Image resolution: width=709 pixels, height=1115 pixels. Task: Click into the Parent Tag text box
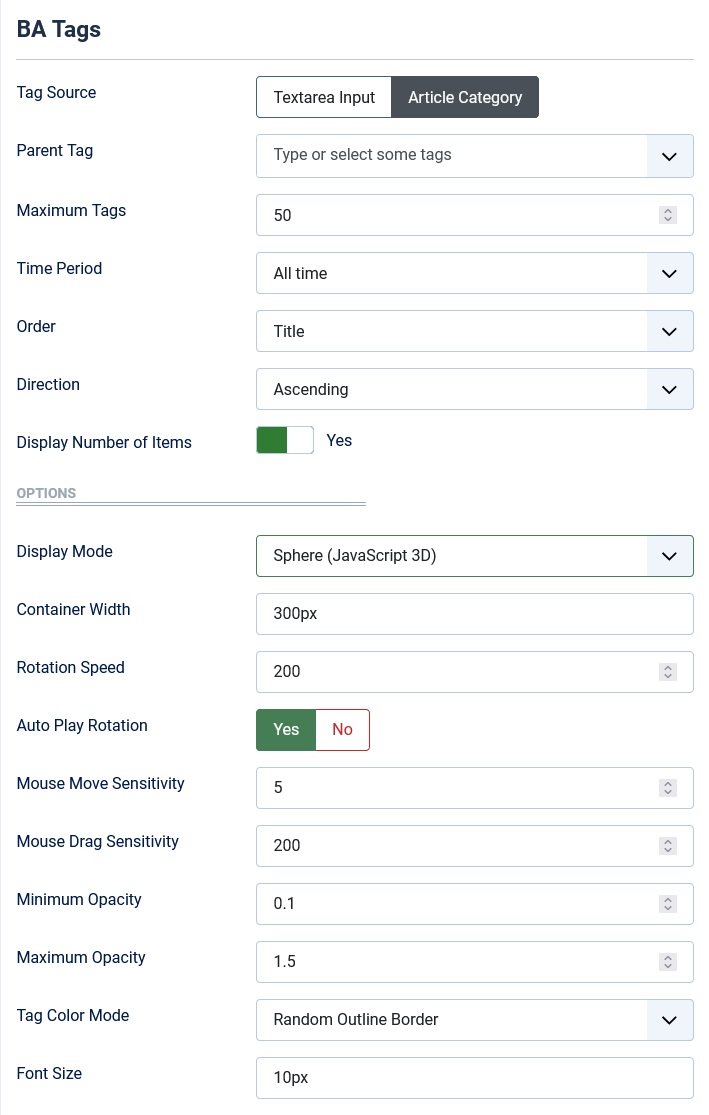450,156
